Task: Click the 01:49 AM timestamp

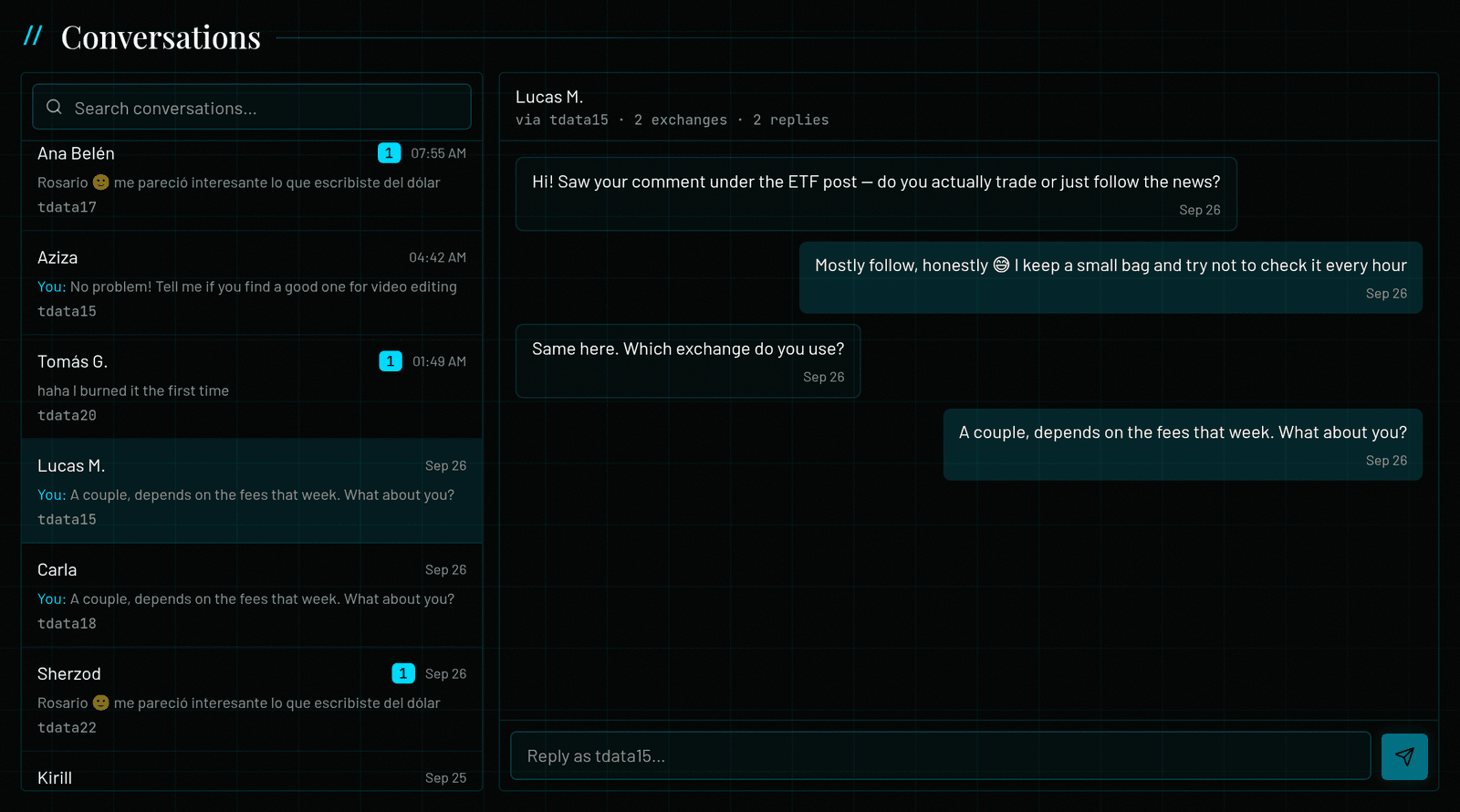Action: click(439, 361)
